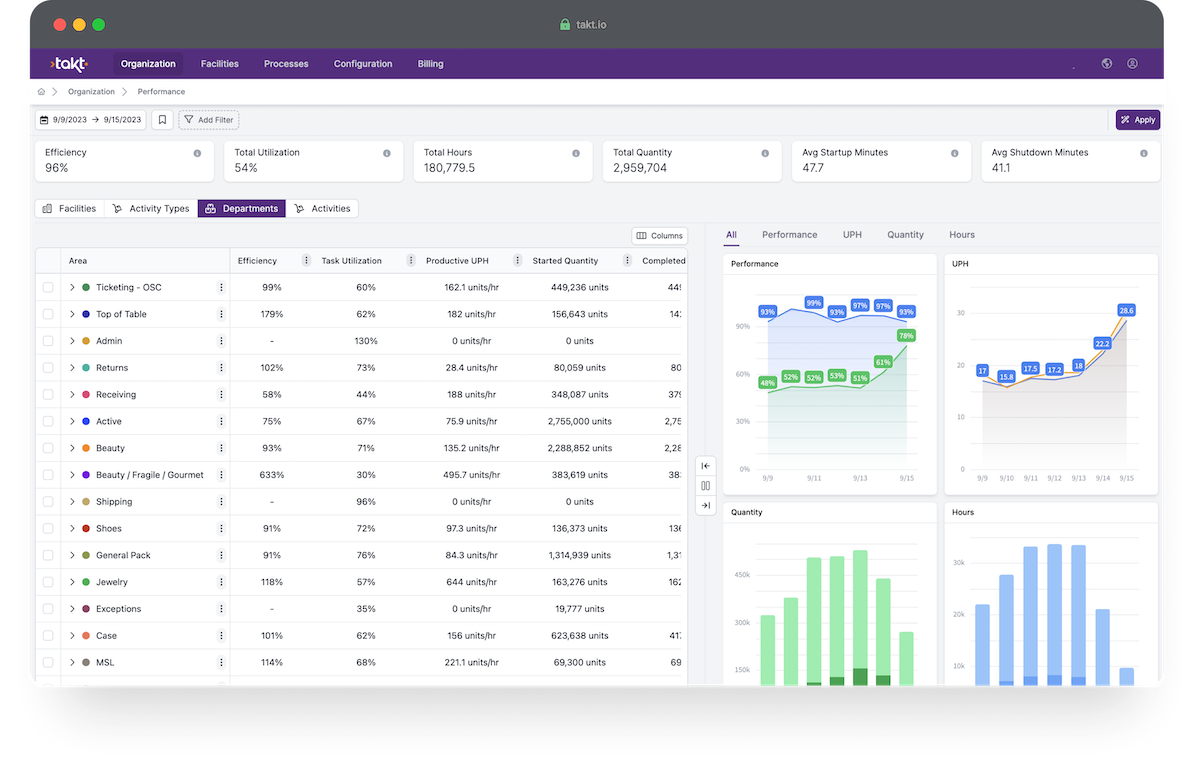
Task: Expand the Receiving department row
Action: 71,394
